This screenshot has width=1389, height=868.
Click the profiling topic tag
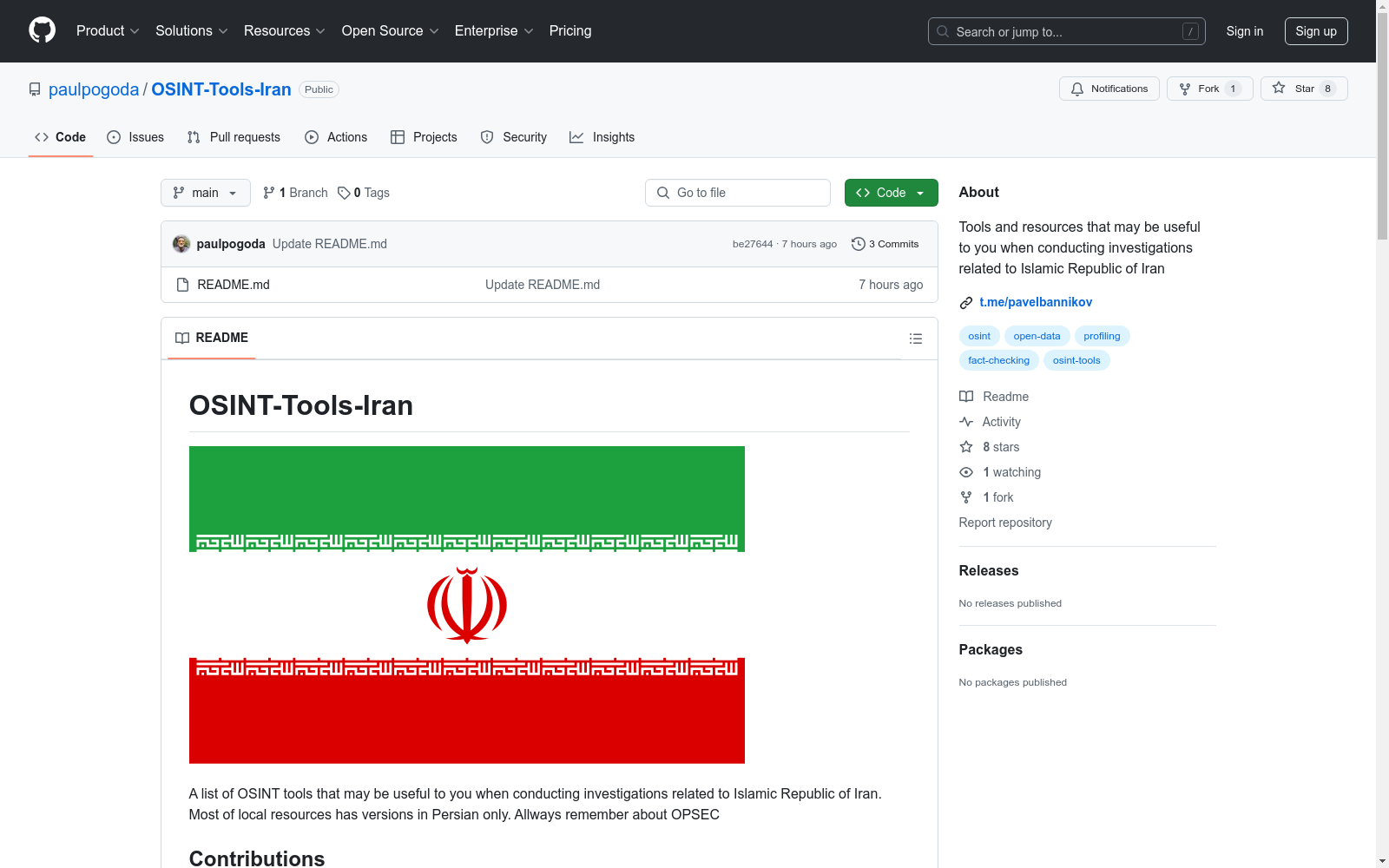click(x=1102, y=336)
